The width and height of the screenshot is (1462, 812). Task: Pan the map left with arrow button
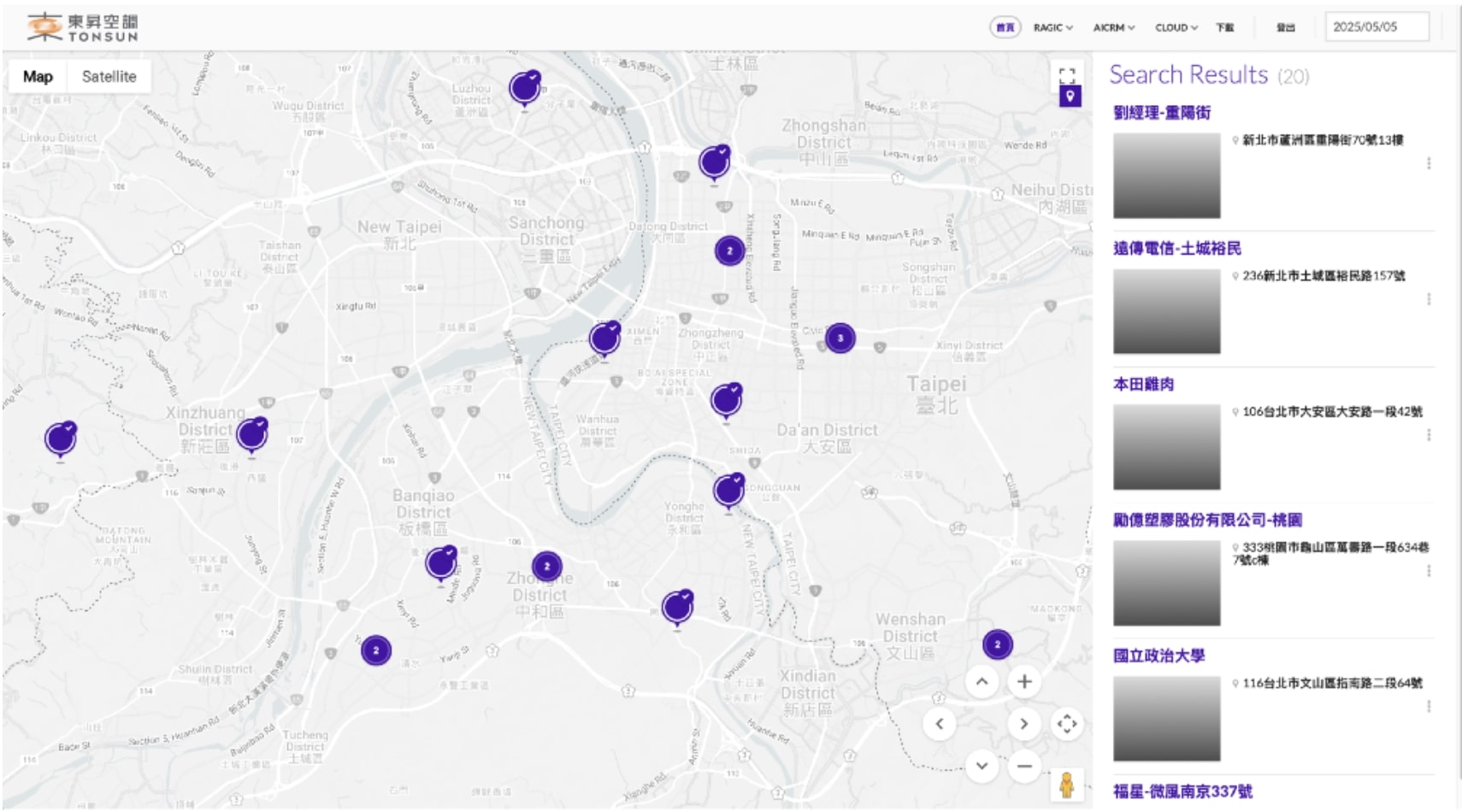click(940, 724)
